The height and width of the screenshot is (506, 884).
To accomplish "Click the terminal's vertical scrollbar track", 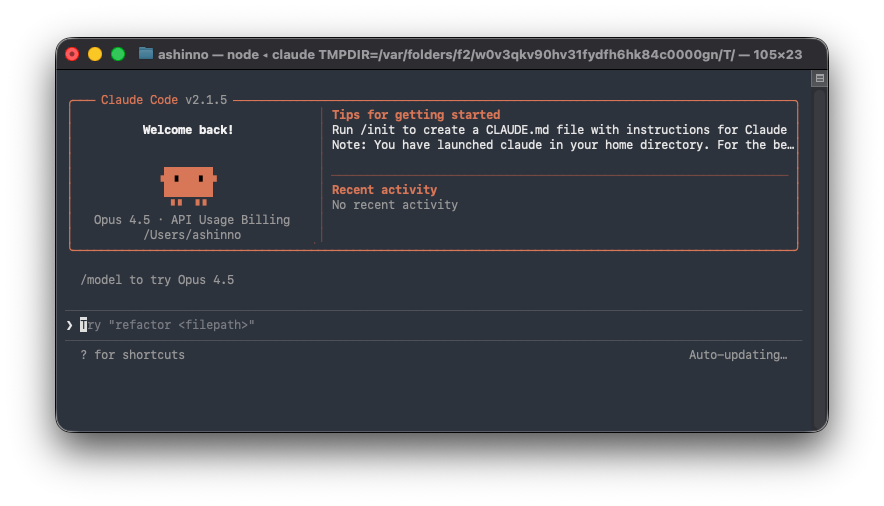I will click(819, 250).
